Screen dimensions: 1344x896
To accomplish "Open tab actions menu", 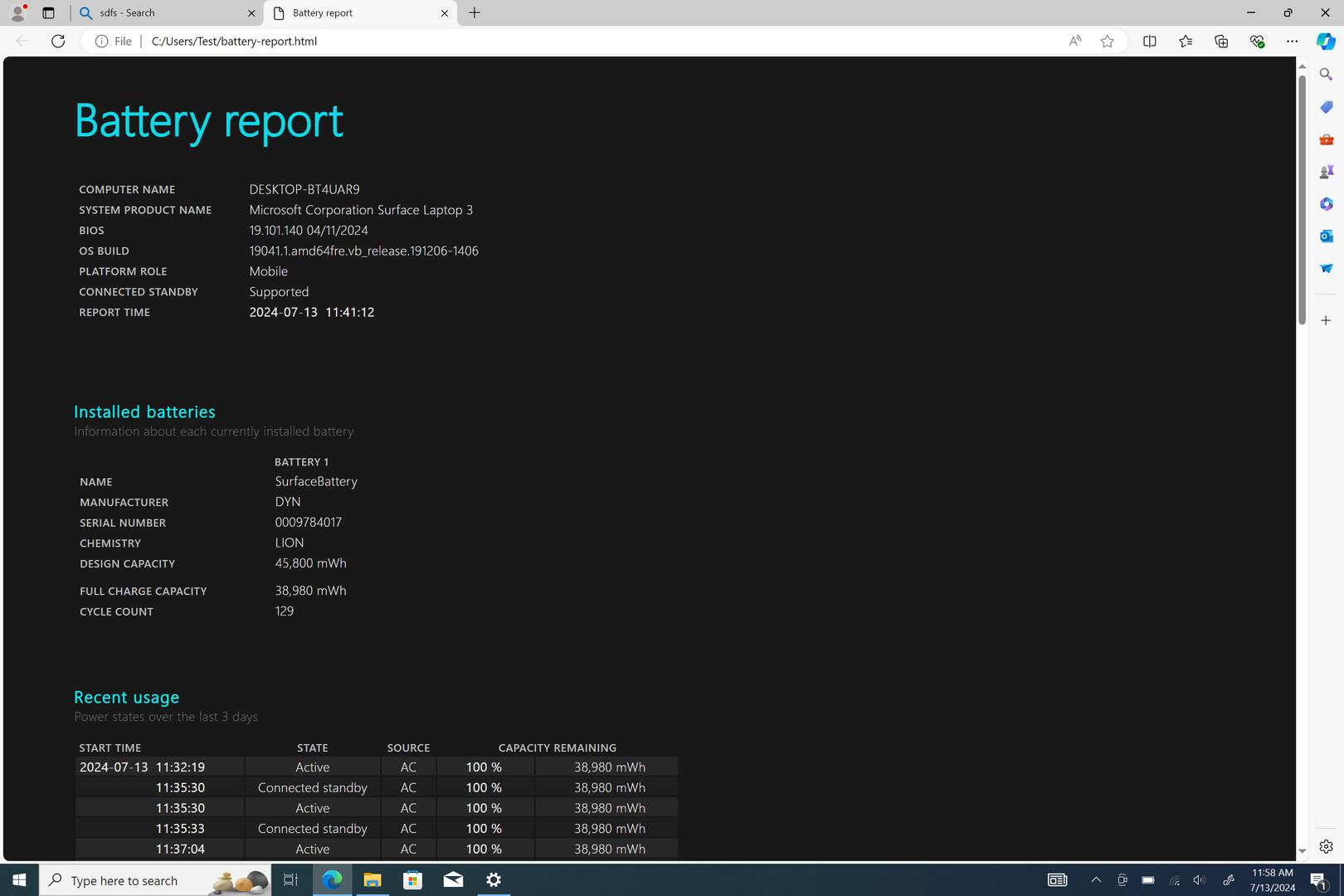I will point(48,13).
